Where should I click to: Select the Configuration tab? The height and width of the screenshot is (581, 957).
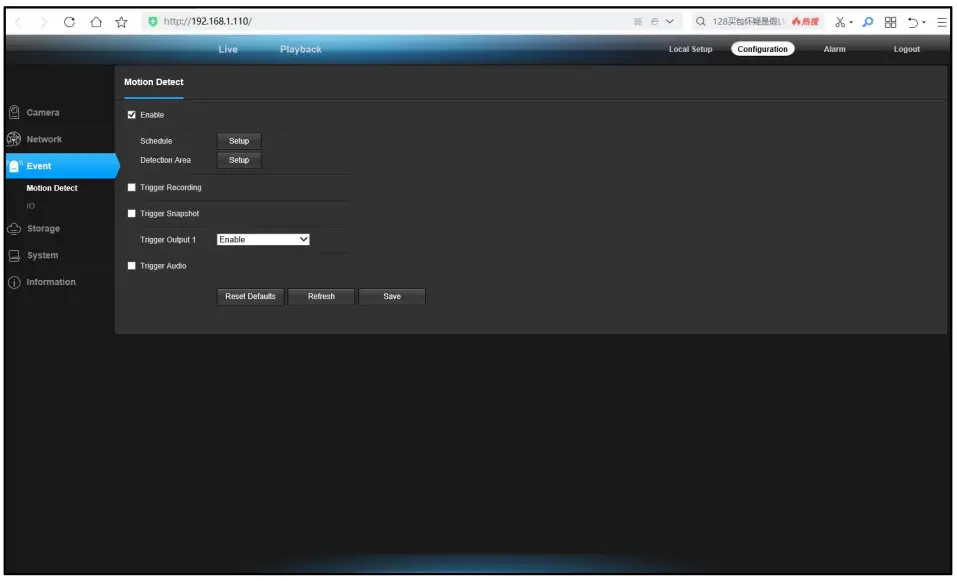tap(762, 49)
